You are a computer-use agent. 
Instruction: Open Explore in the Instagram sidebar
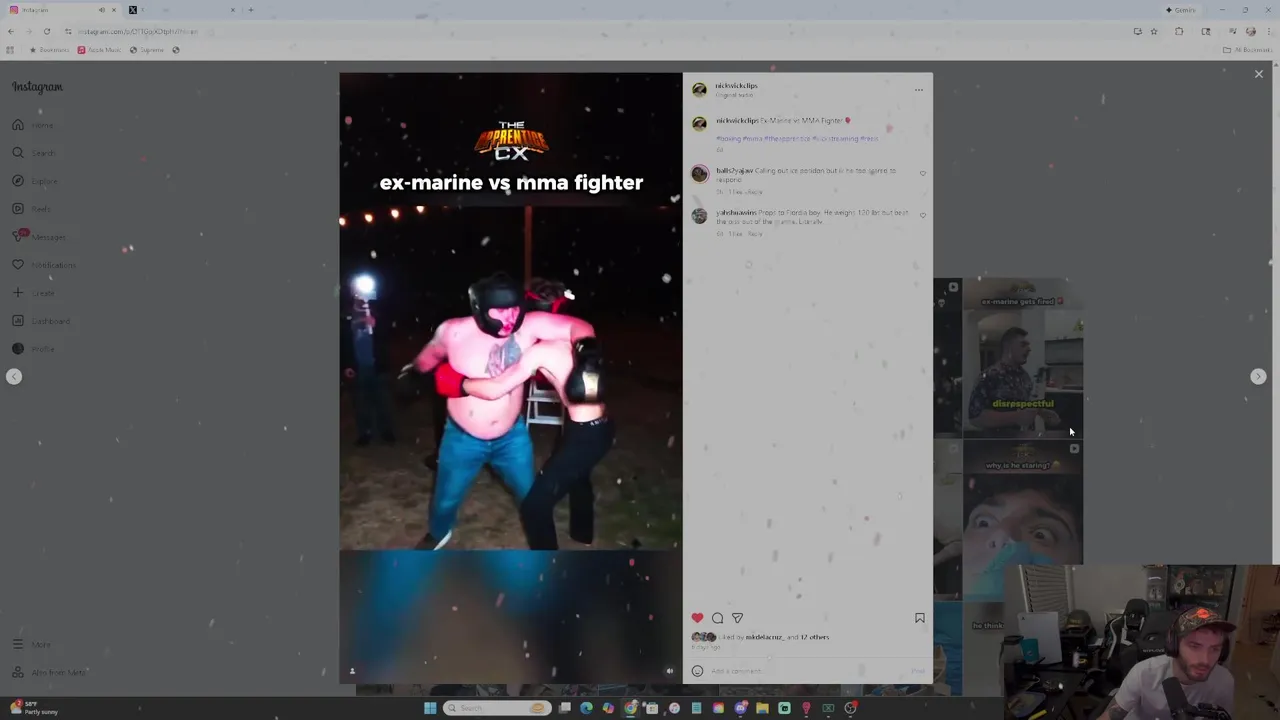coord(35,181)
